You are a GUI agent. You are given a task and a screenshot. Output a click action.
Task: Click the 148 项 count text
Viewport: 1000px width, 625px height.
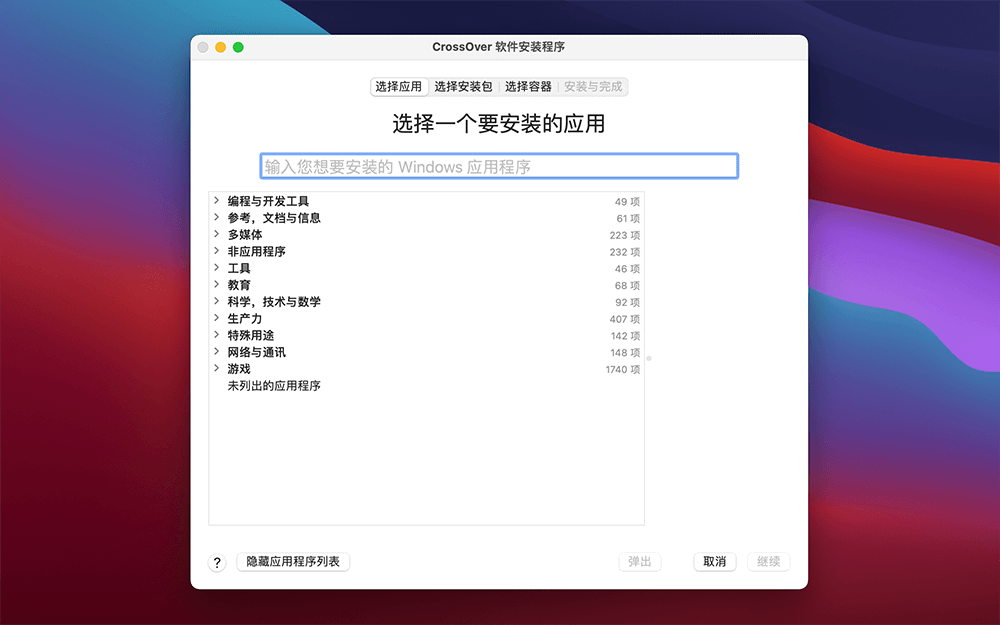625,353
